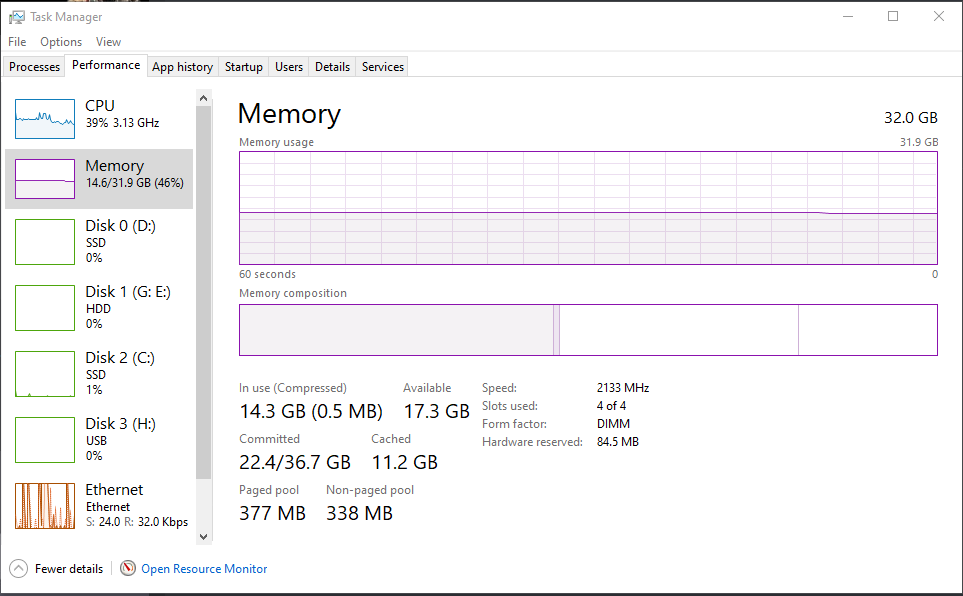Open the Options menu

(61, 42)
